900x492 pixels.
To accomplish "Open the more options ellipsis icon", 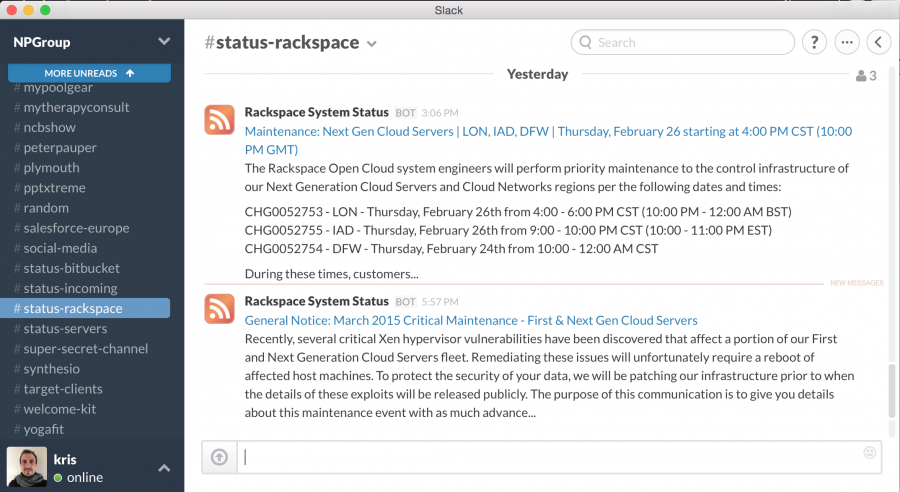I will coord(847,42).
